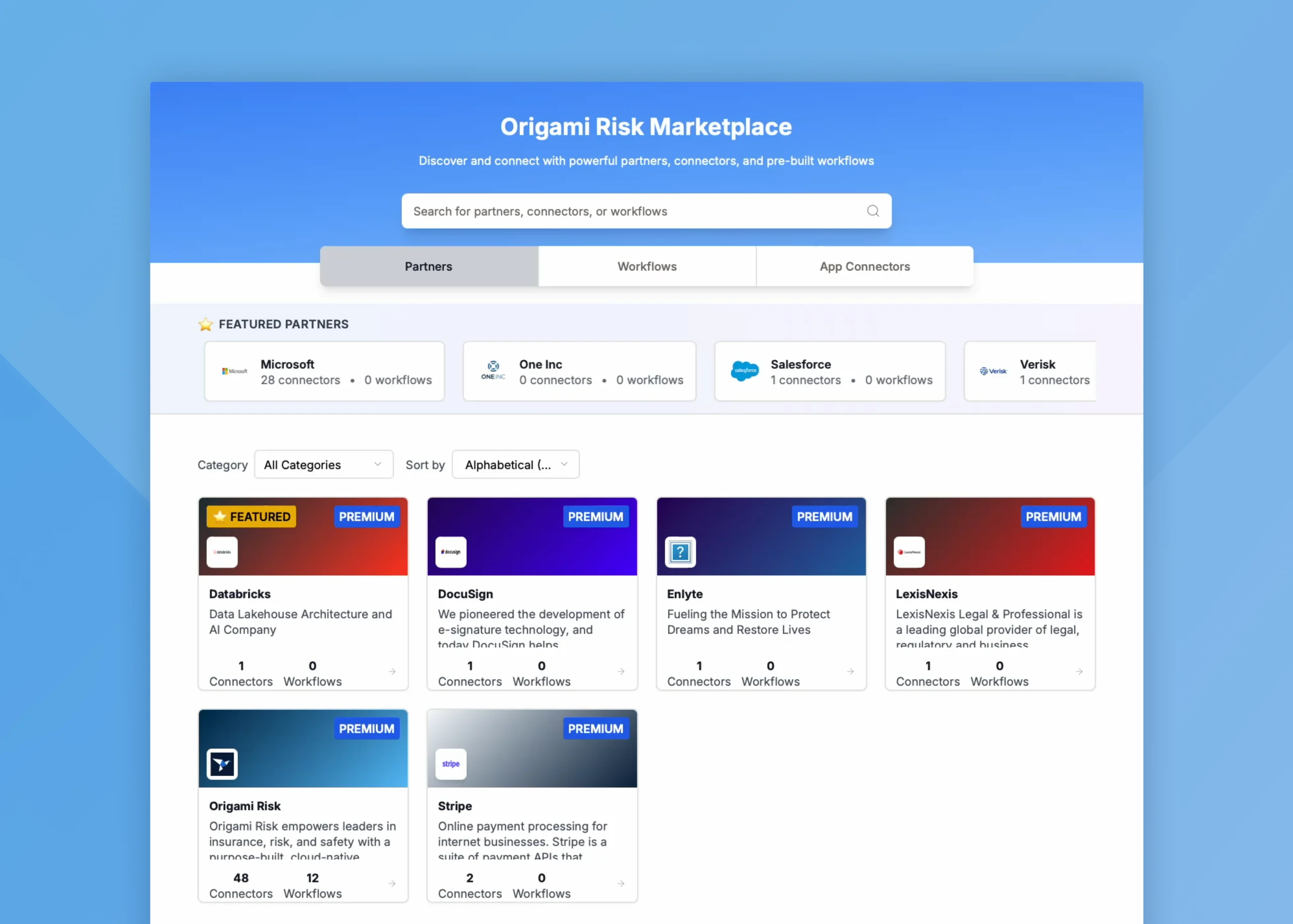
Task: Click the PREMIUM badge on DocuSign card
Action: click(595, 517)
